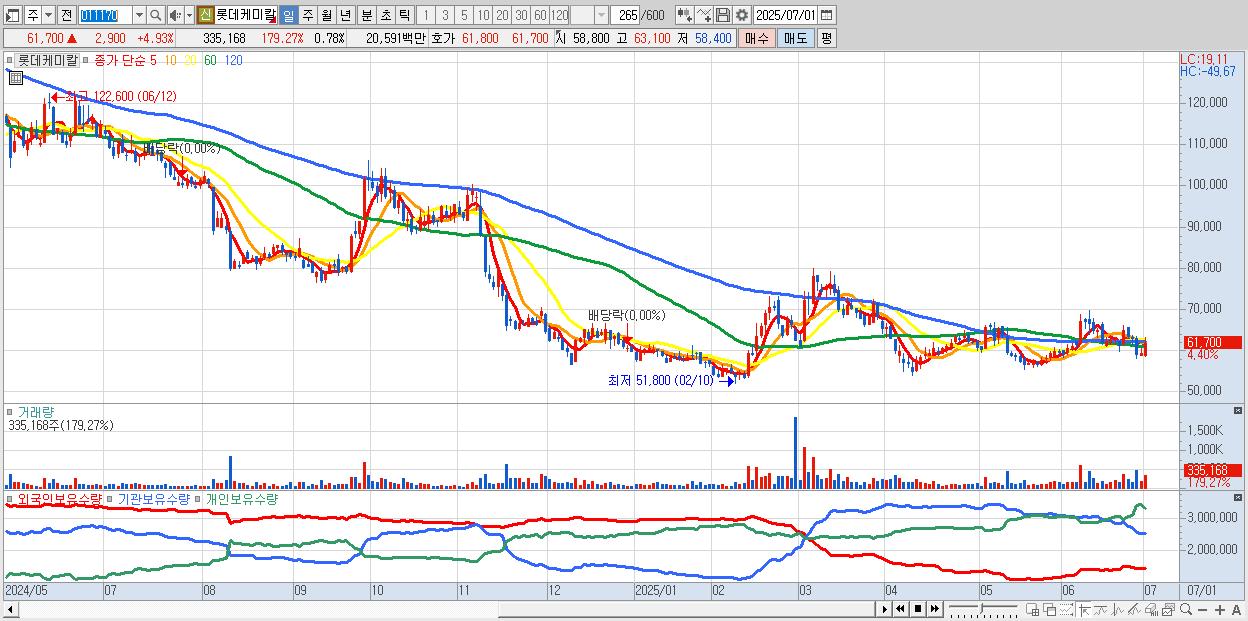Viewport: 1248px width, 621px height.
Task: Switch to 년 (yearly) period
Action: (x=345, y=15)
